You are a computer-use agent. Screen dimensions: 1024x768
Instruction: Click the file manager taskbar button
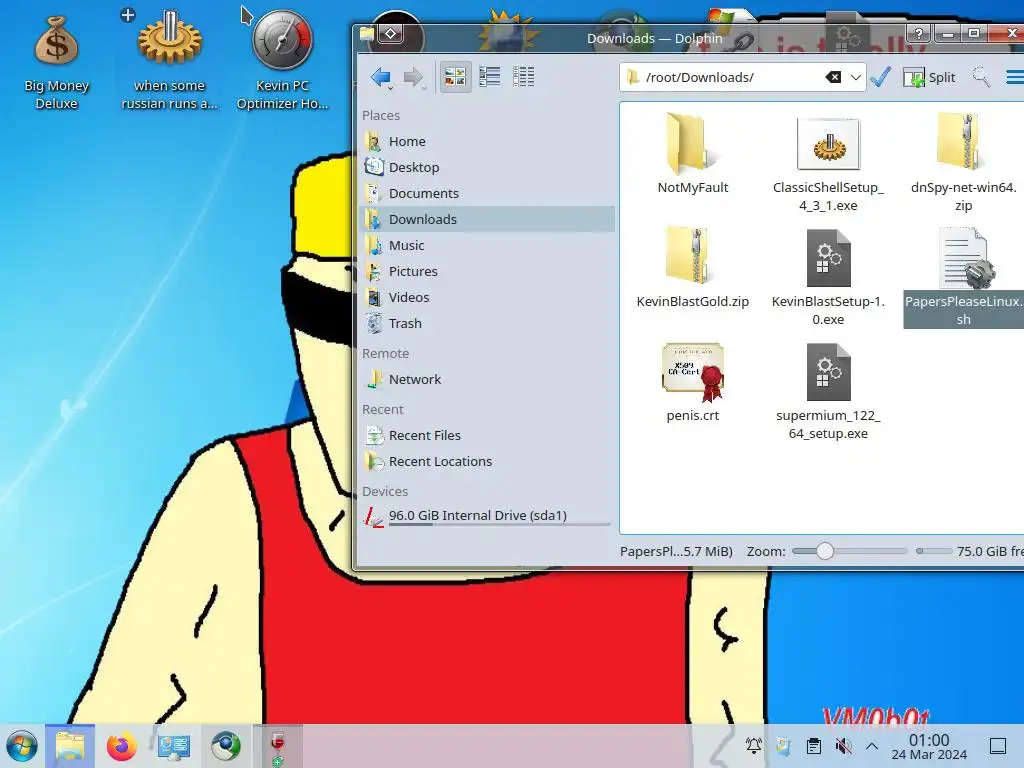coord(70,746)
